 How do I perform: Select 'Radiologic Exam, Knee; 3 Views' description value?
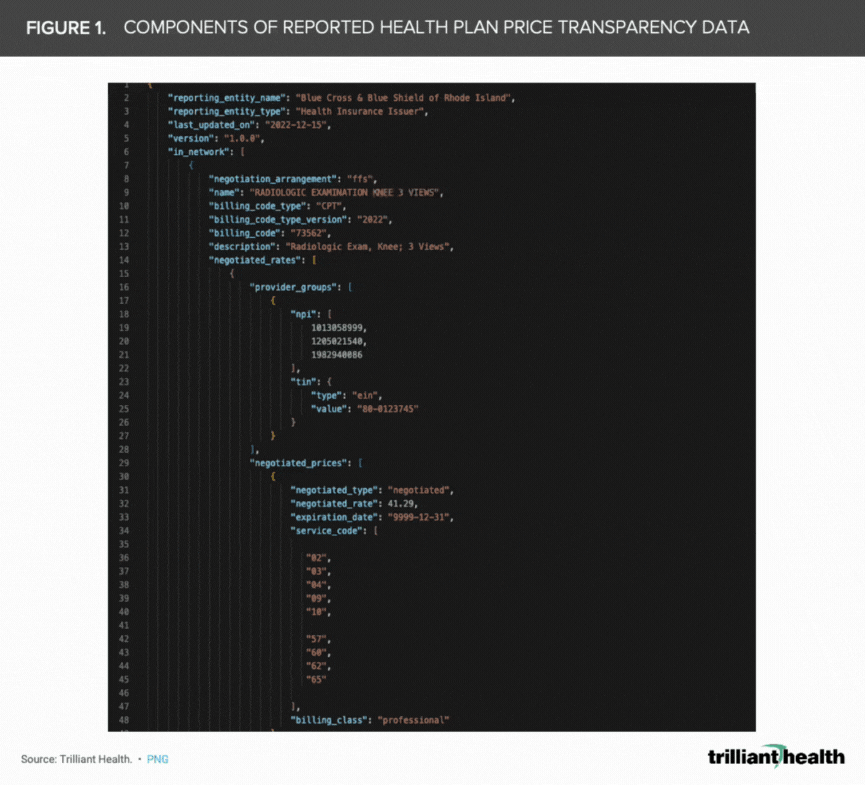(x=367, y=247)
